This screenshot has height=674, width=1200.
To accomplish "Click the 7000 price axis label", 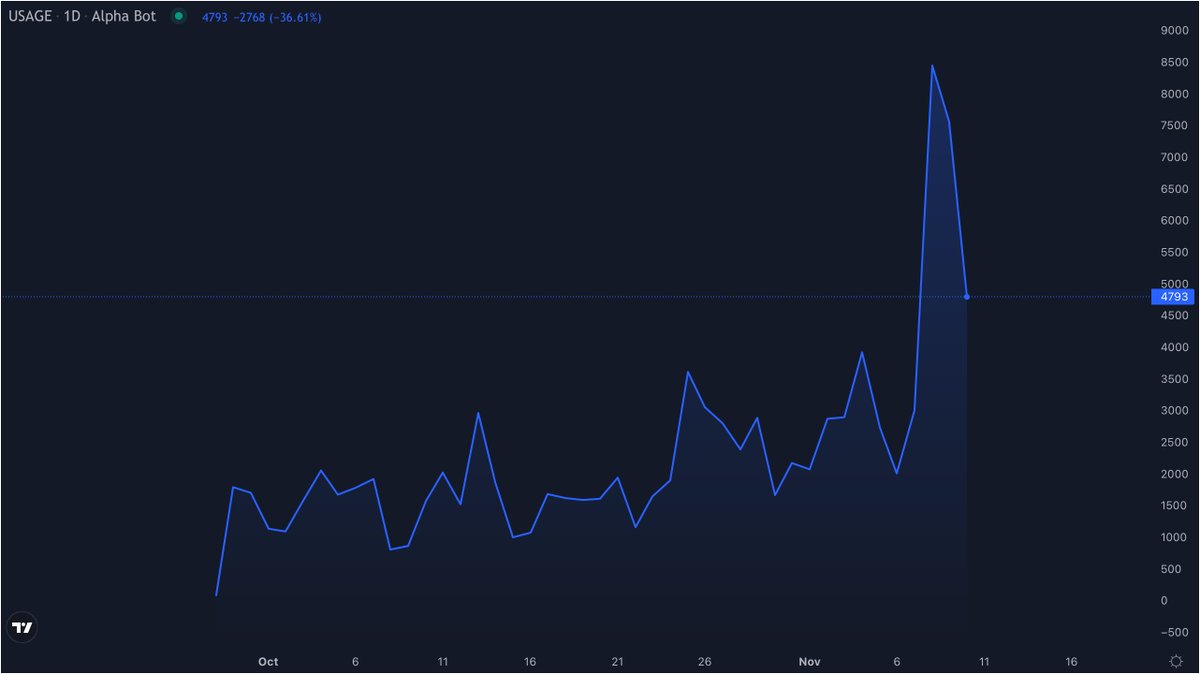I will tap(1174, 157).
